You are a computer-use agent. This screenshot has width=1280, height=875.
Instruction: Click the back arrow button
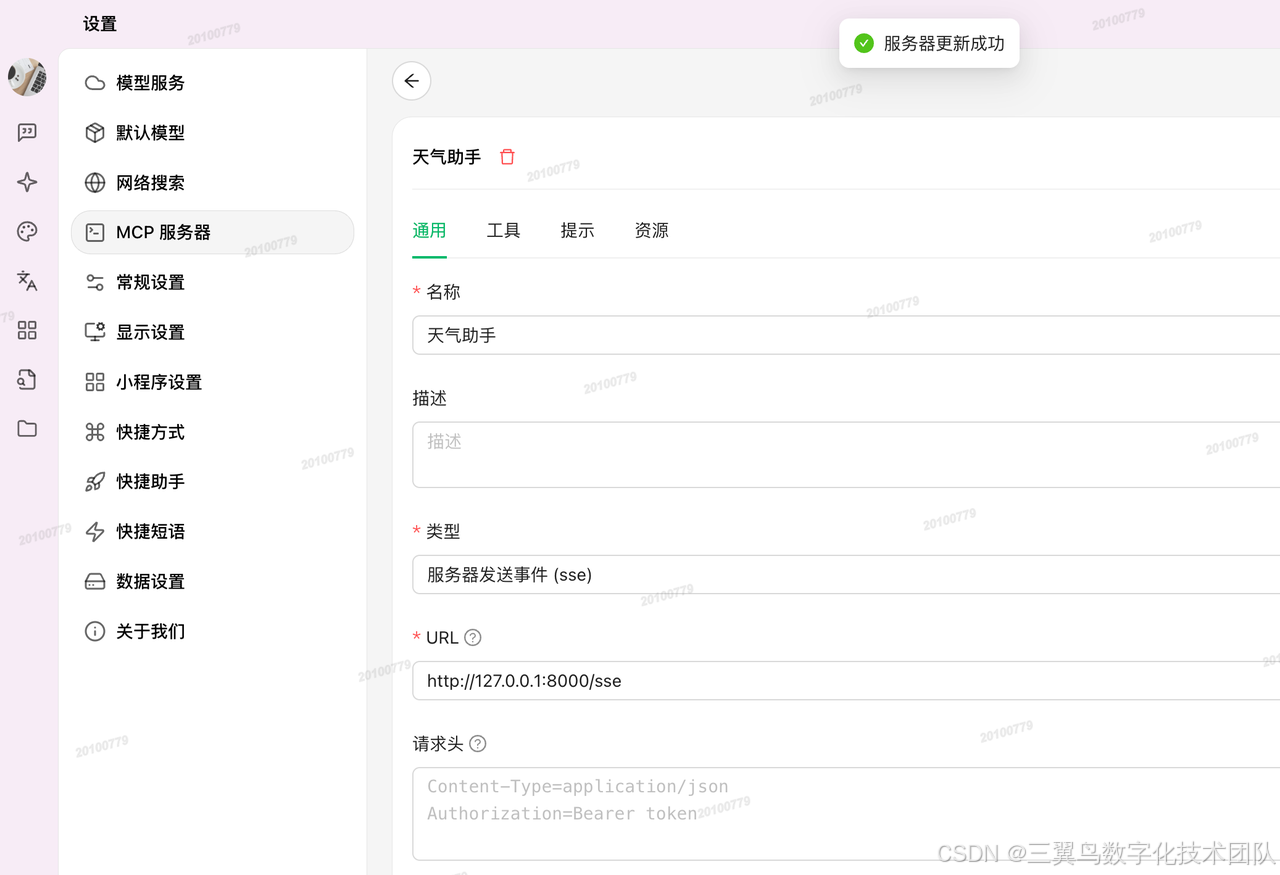(412, 80)
